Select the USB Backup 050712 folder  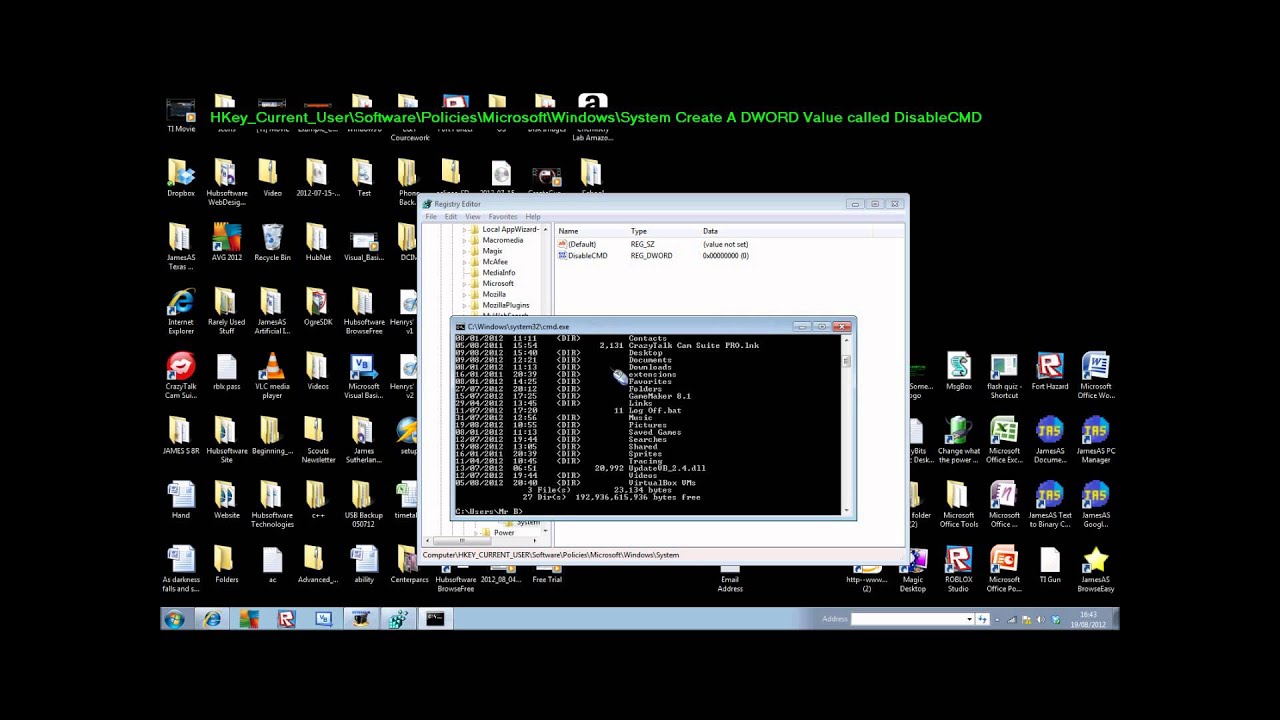pyautogui.click(x=363, y=503)
